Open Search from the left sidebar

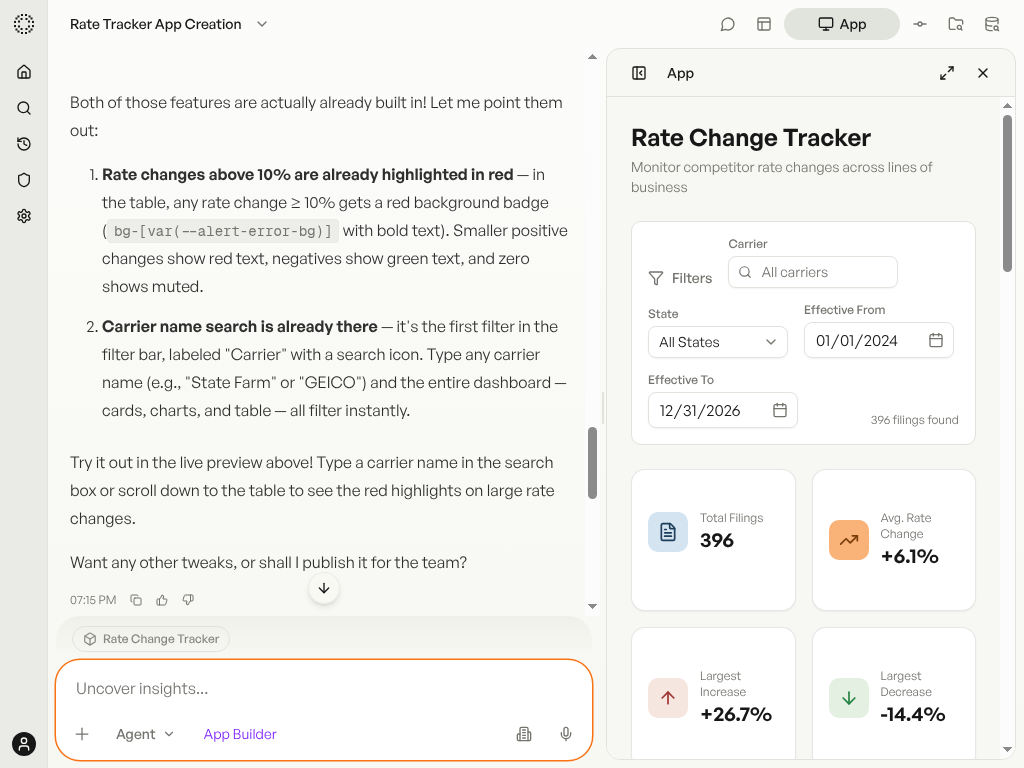tap(24, 108)
